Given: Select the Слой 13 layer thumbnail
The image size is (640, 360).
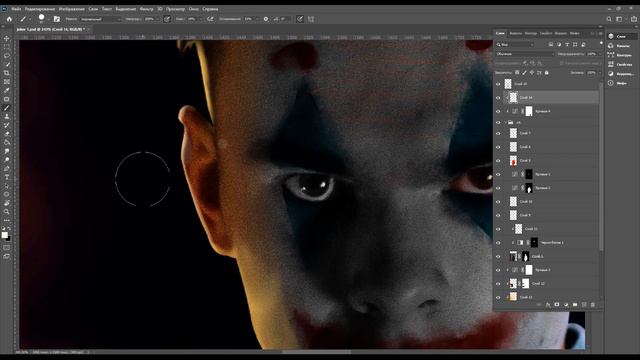Looking at the screenshot, I should point(513,297).
